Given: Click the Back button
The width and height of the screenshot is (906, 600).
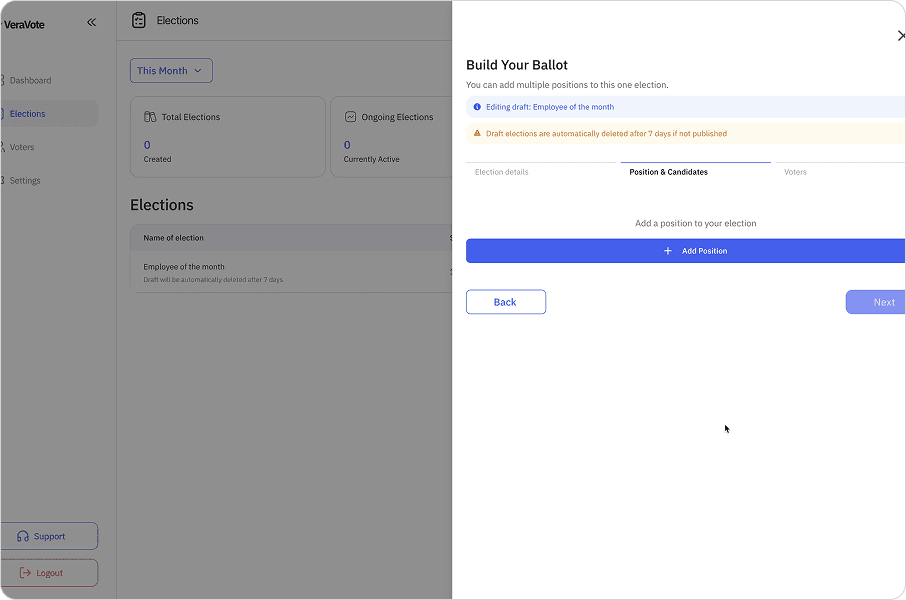Looking at the screenshot, I should [x=505, y=302].
